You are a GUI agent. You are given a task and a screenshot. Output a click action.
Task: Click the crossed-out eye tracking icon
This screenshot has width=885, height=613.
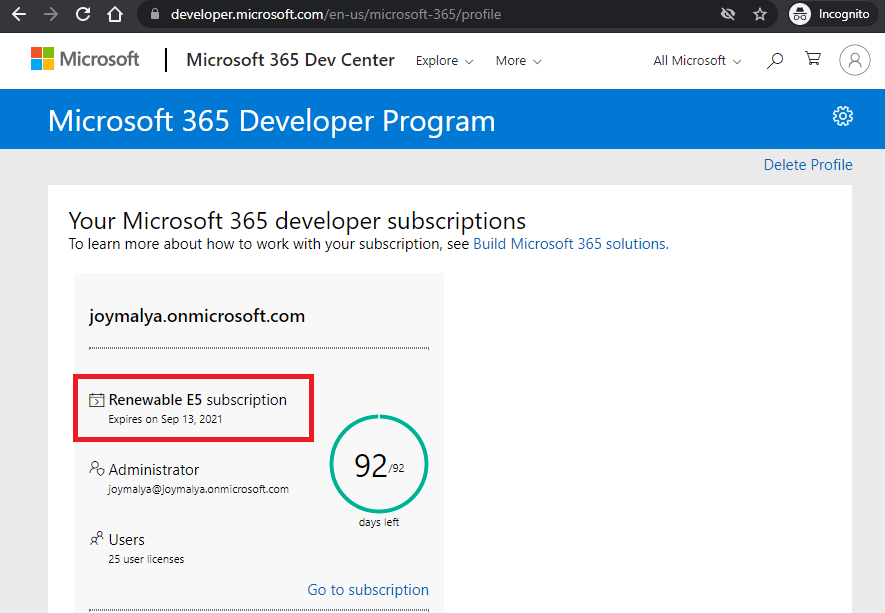click(728, 14)
